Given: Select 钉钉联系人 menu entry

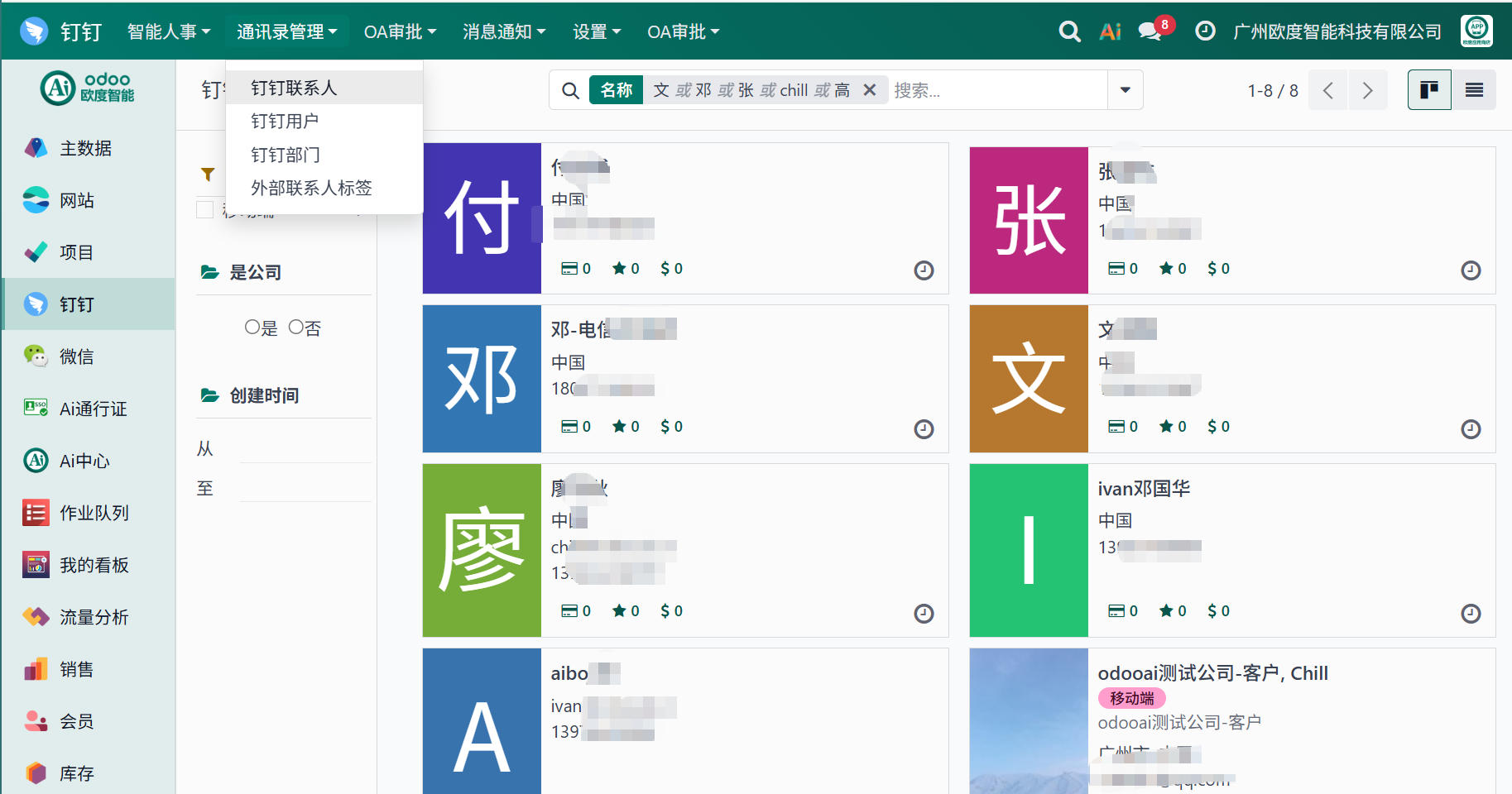Looking at the screenshot, I should [324, 88].
